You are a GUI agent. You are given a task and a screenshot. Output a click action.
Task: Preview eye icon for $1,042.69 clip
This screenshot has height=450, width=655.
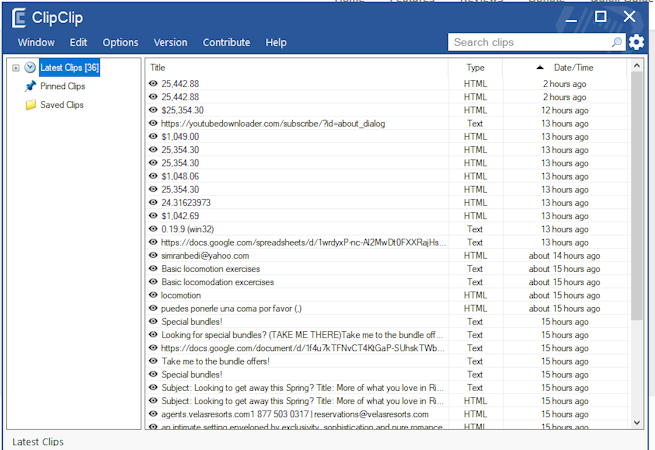153,216
